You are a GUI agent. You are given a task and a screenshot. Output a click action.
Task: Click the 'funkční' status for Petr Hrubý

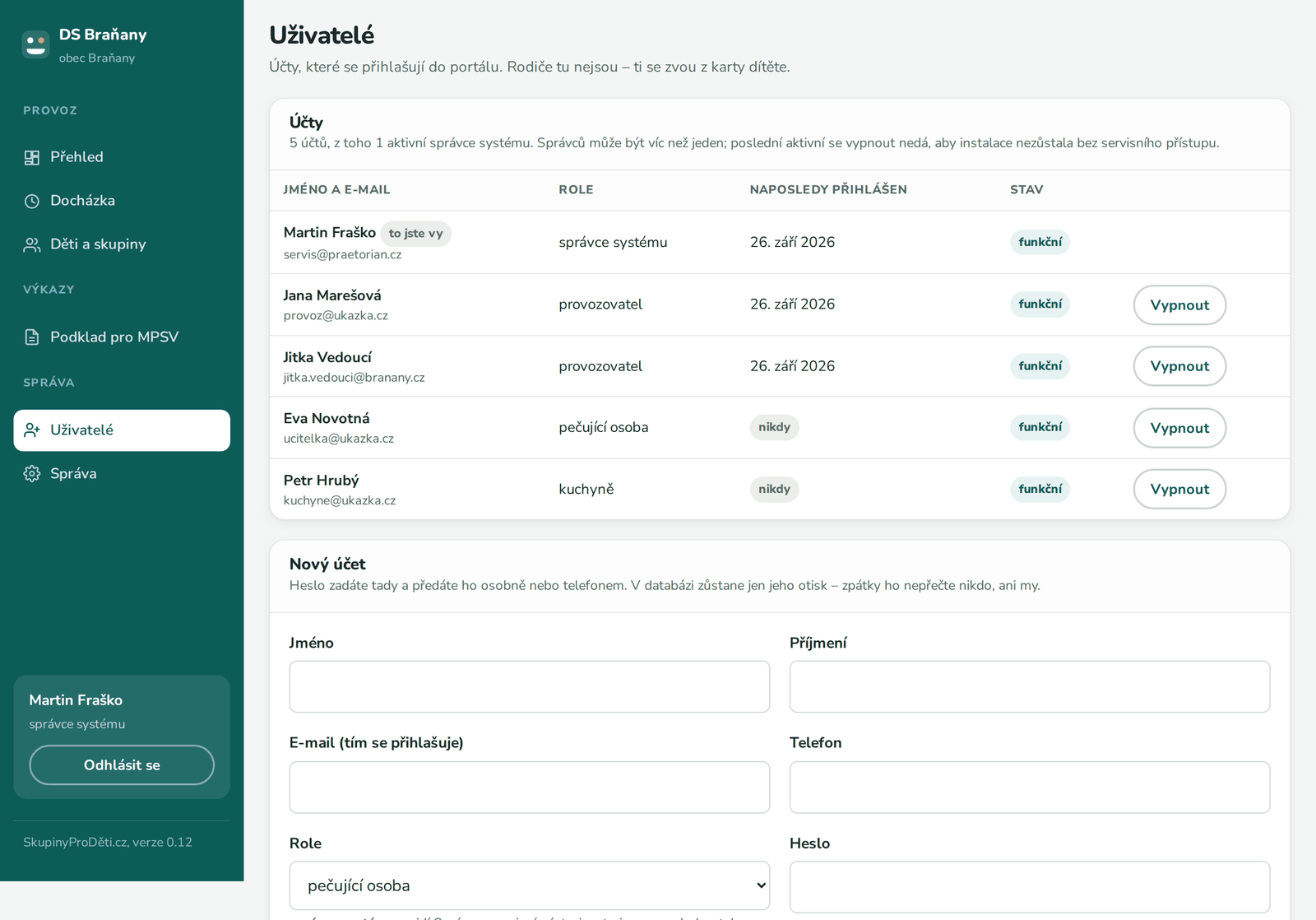click(x=1040, y=489)
